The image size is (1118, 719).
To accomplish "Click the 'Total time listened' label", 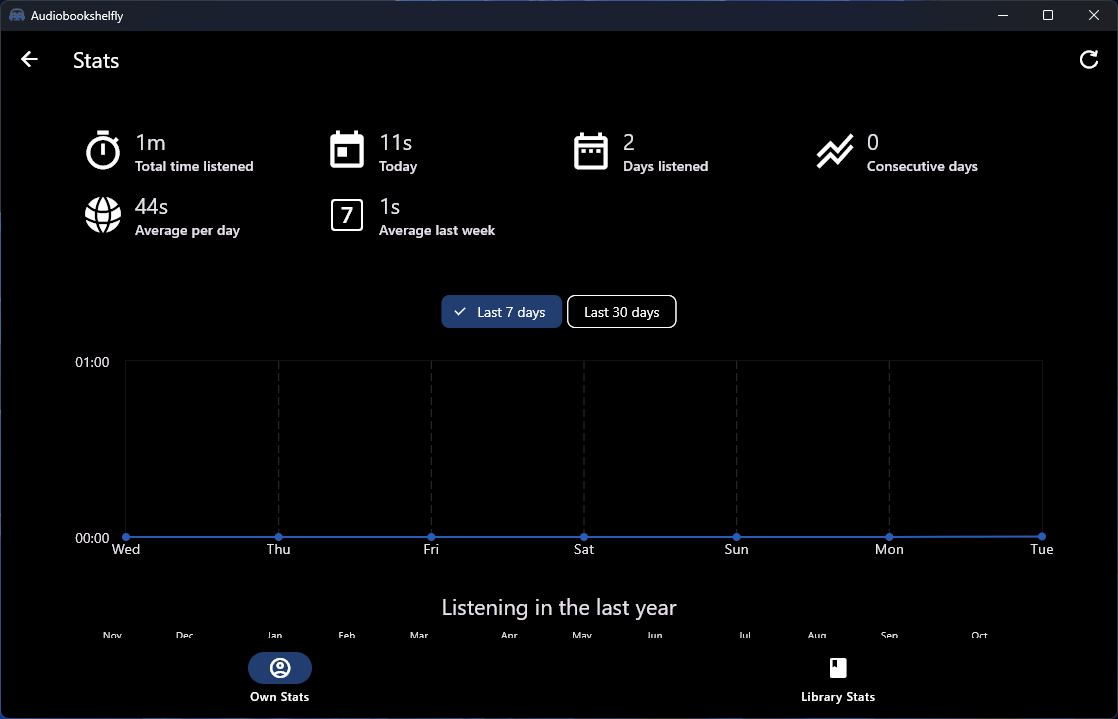I will point(194,166).
